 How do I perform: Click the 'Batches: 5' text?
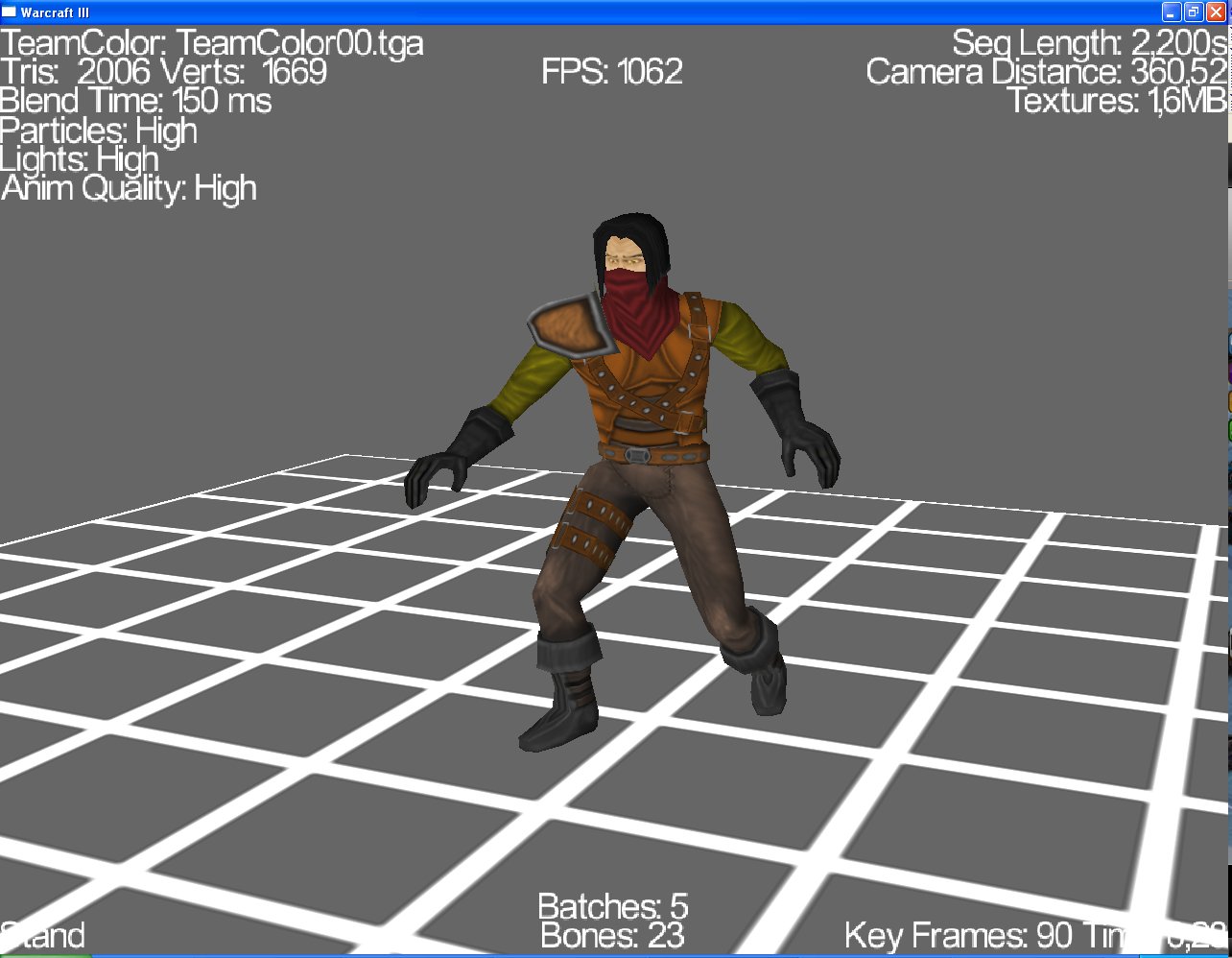tap(613, 906)
